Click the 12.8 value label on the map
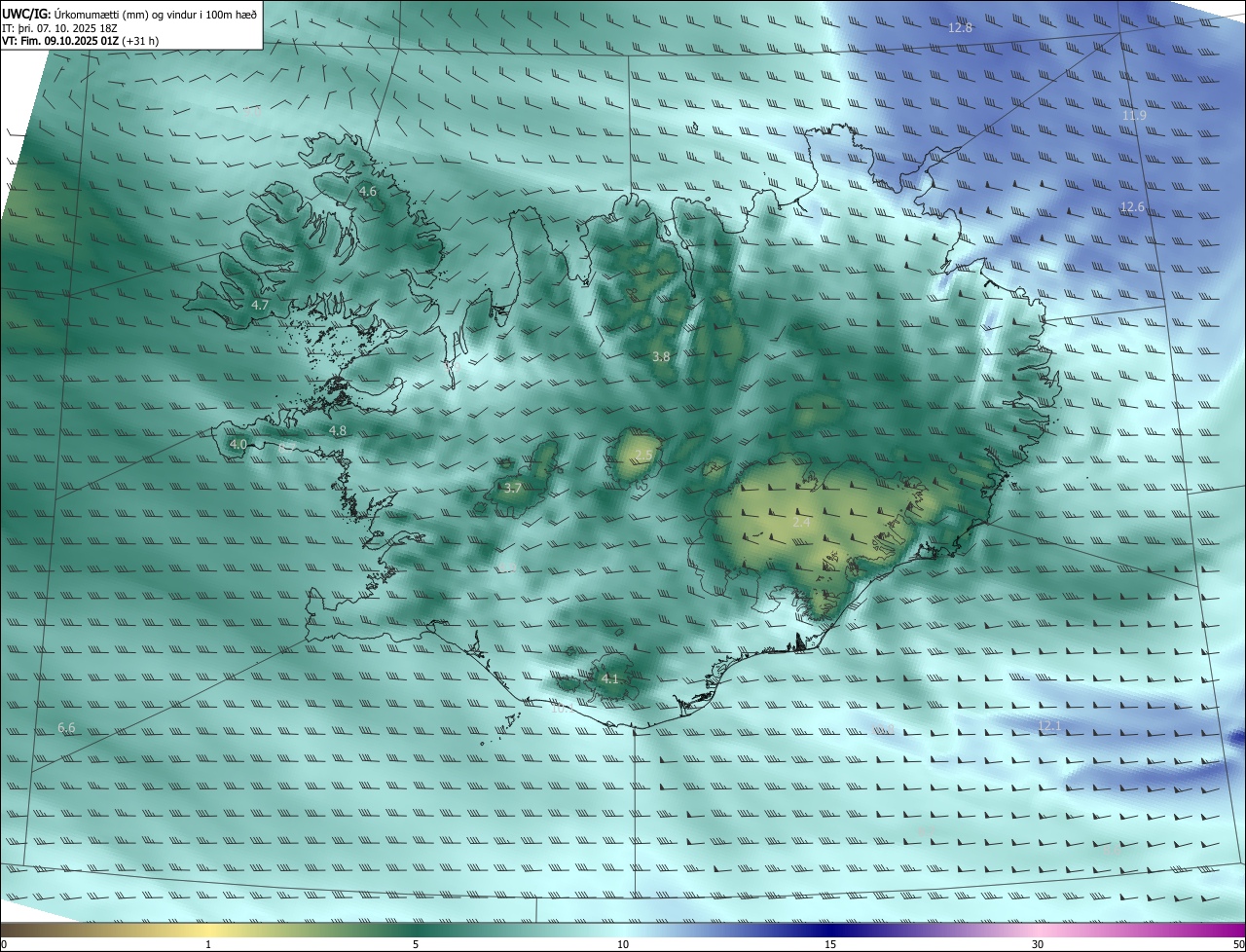The width and height of the screenshot is (1246, 952). click(x=960, y=28)
